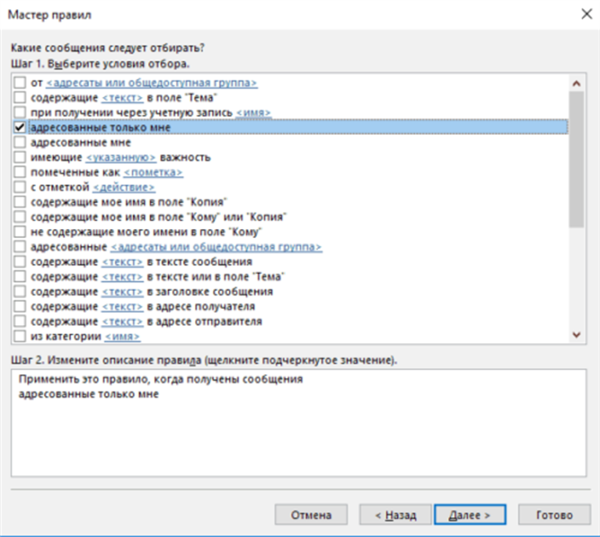Screen dimensions: 600x537
Task: Click the 'Далее >' button
Action: [470, 515]
